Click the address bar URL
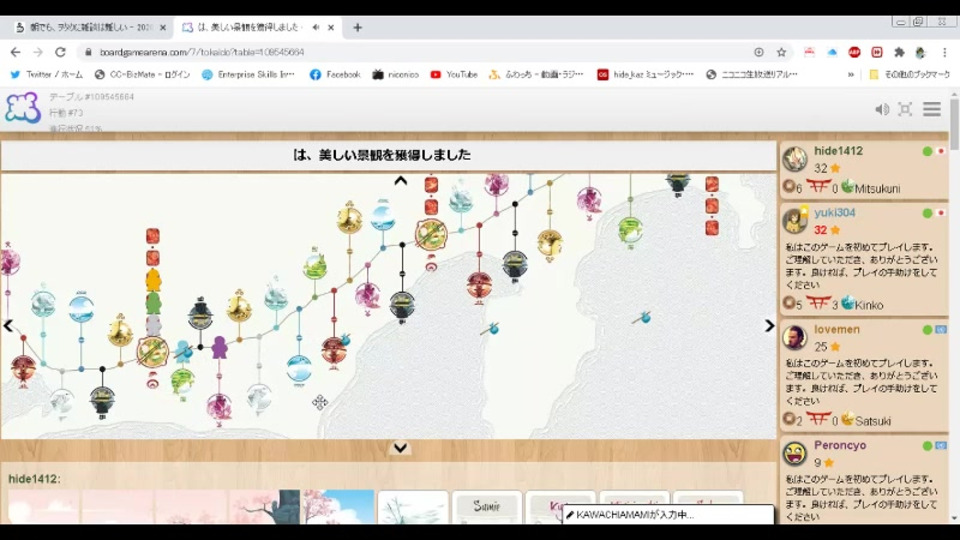The height and width of the screenshot is (540, 960). click(x=201, y=52)
